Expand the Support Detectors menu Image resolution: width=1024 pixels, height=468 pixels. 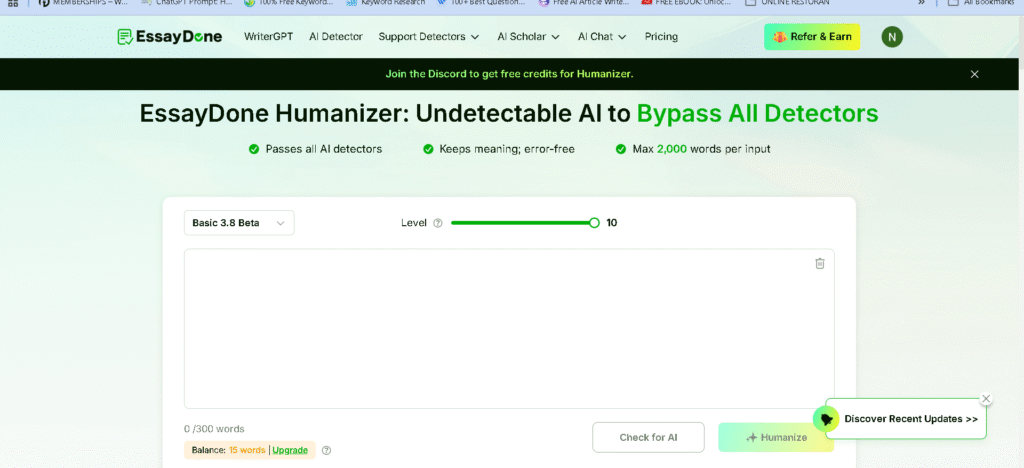tap(429, 37)
